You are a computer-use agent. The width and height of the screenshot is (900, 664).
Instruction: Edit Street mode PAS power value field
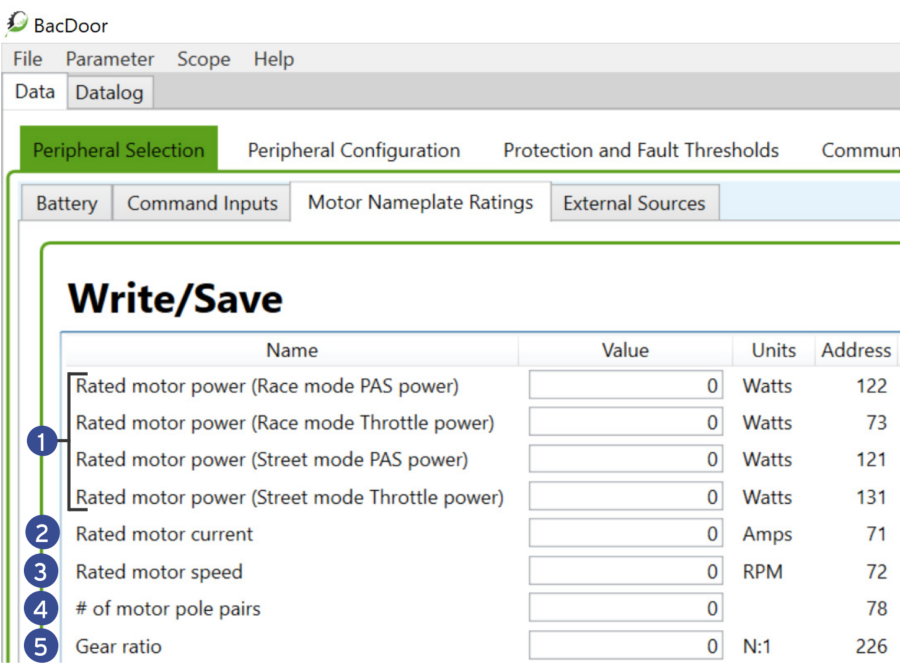click(x=626, y=459)
